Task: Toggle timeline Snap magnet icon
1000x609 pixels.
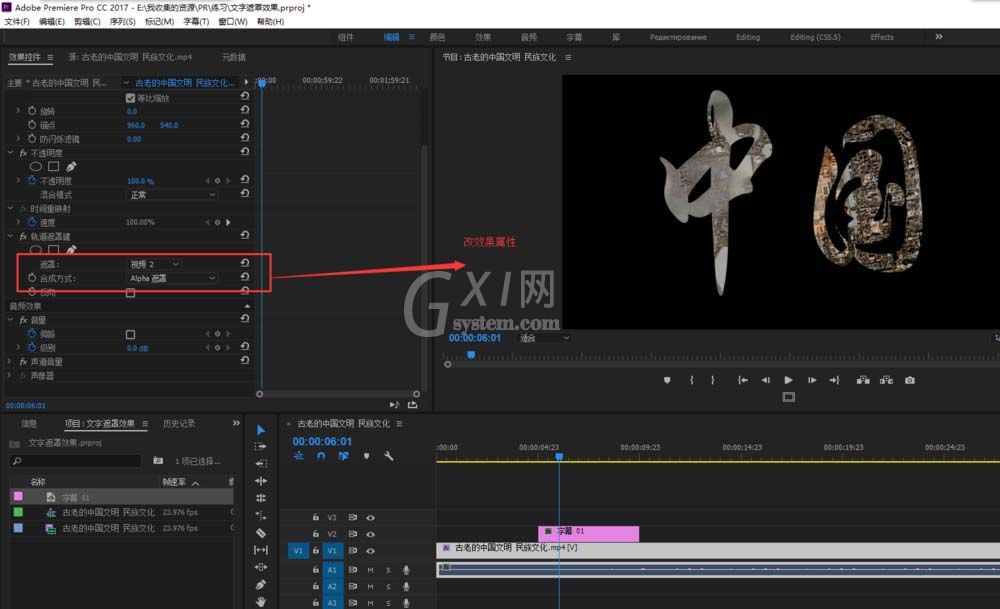Action: pyautogui.click(x=321, y=456)
